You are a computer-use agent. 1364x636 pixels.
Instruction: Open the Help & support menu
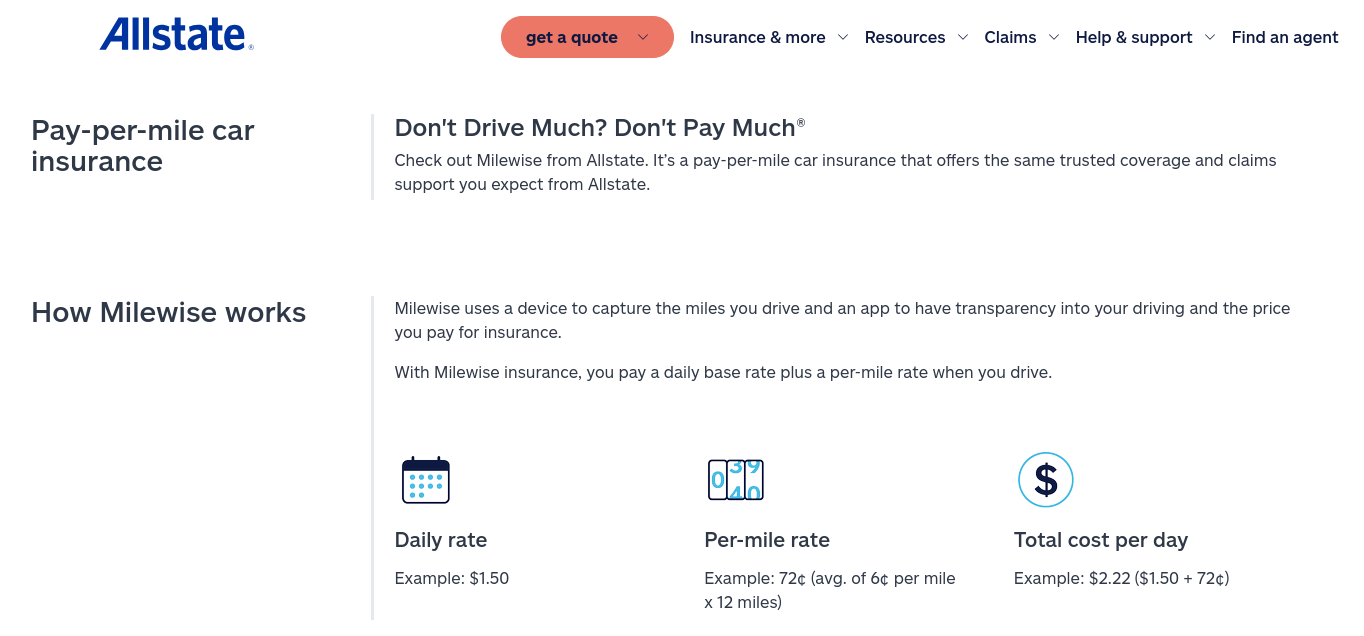pyautogui.click(x=1134, y=37)
